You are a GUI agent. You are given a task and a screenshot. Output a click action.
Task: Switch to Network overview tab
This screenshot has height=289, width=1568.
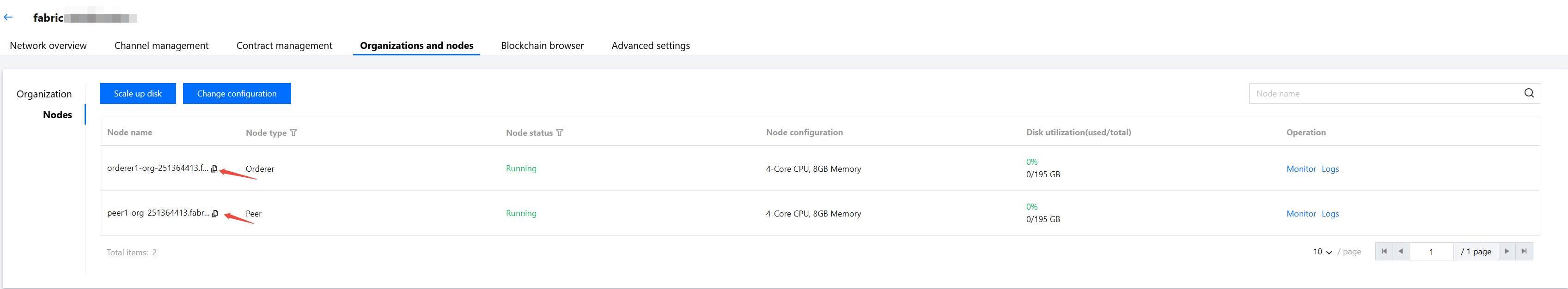pos(48,46)
